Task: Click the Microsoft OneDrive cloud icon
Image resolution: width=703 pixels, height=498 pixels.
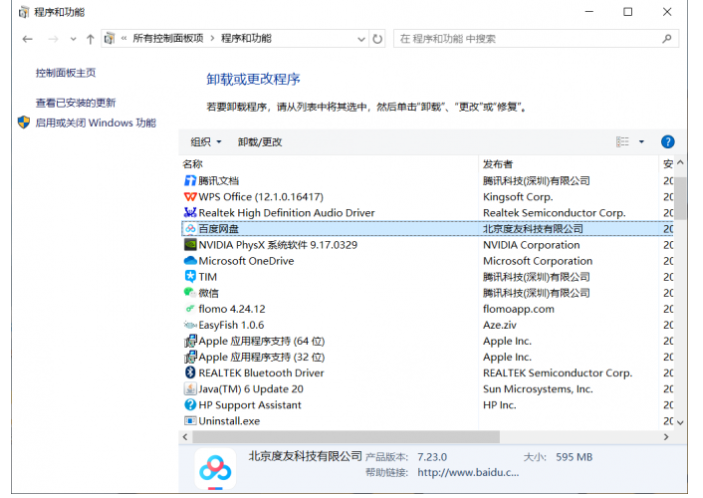Action: pos(190,261)
